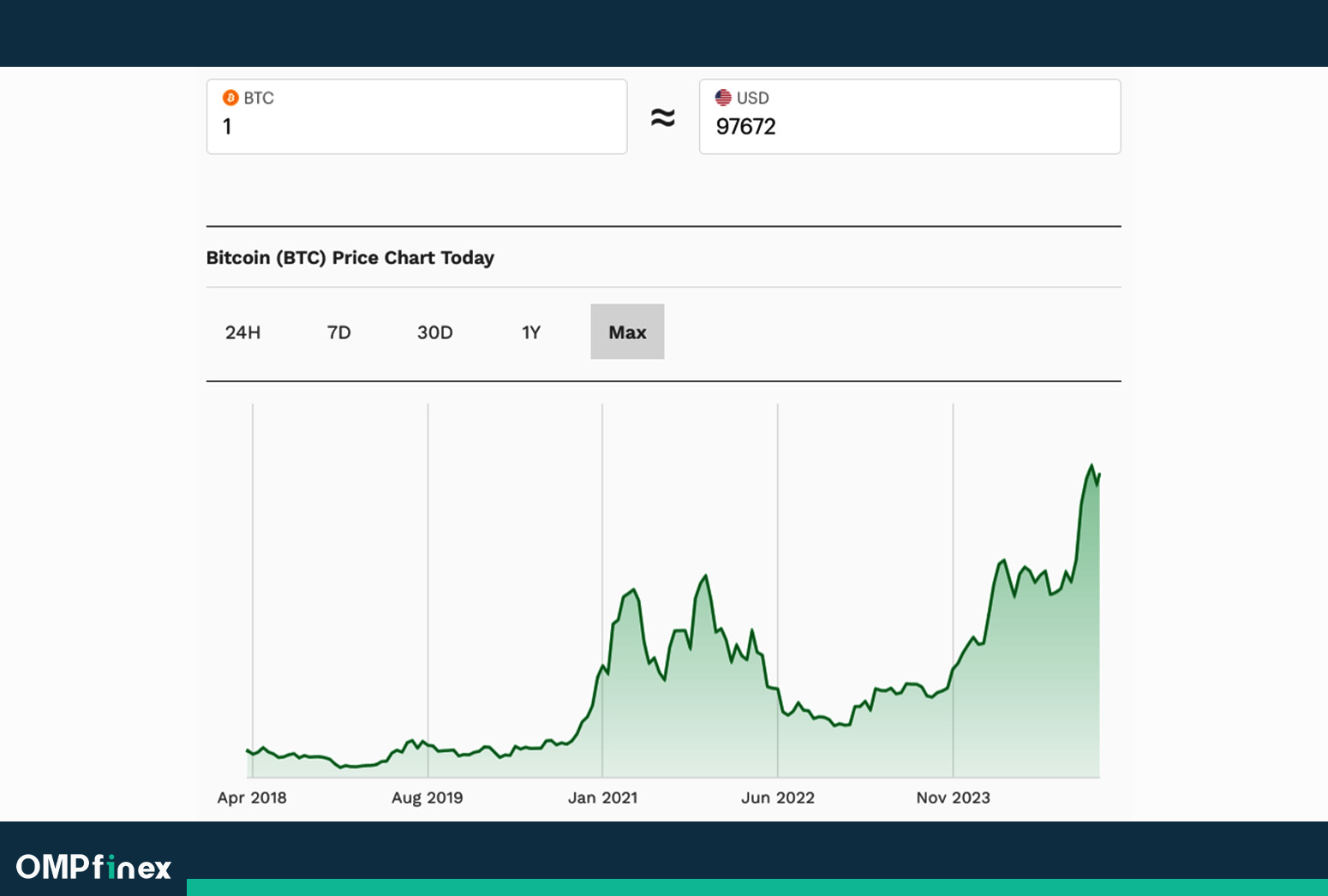Click the BTC amount input field
The width and height of the screenshot is (1328, 896).
416,116
